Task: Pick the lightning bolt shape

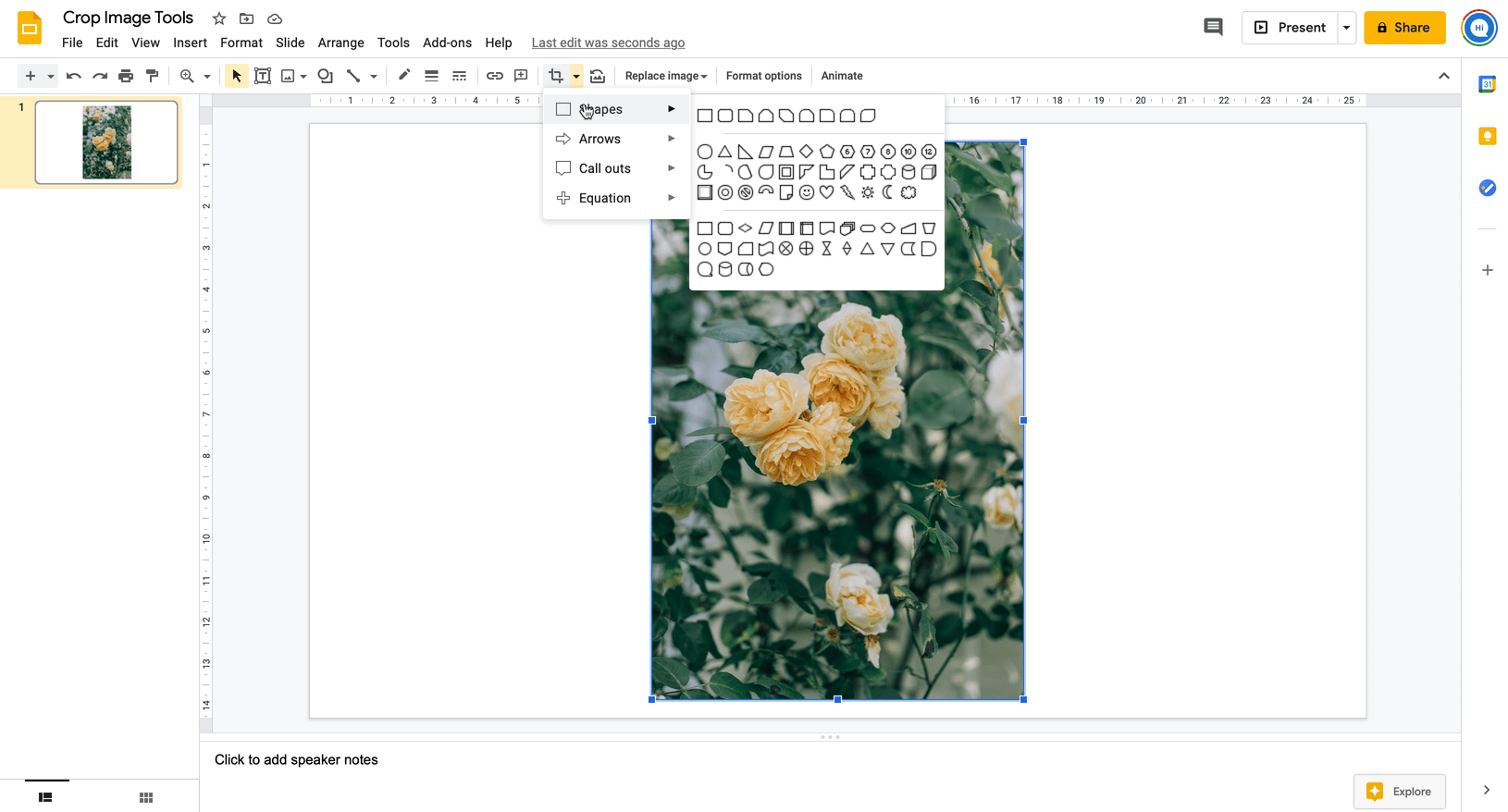Action: [x=847, y=192]
